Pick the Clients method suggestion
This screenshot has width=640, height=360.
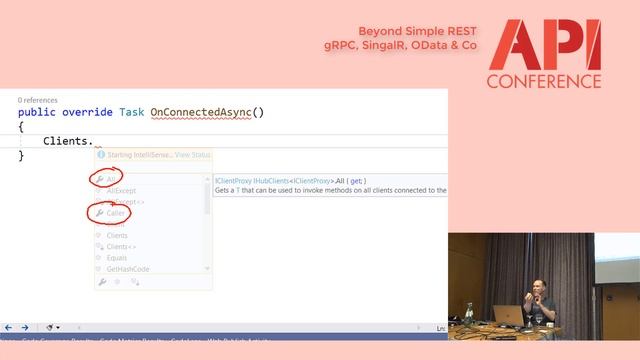117,236
